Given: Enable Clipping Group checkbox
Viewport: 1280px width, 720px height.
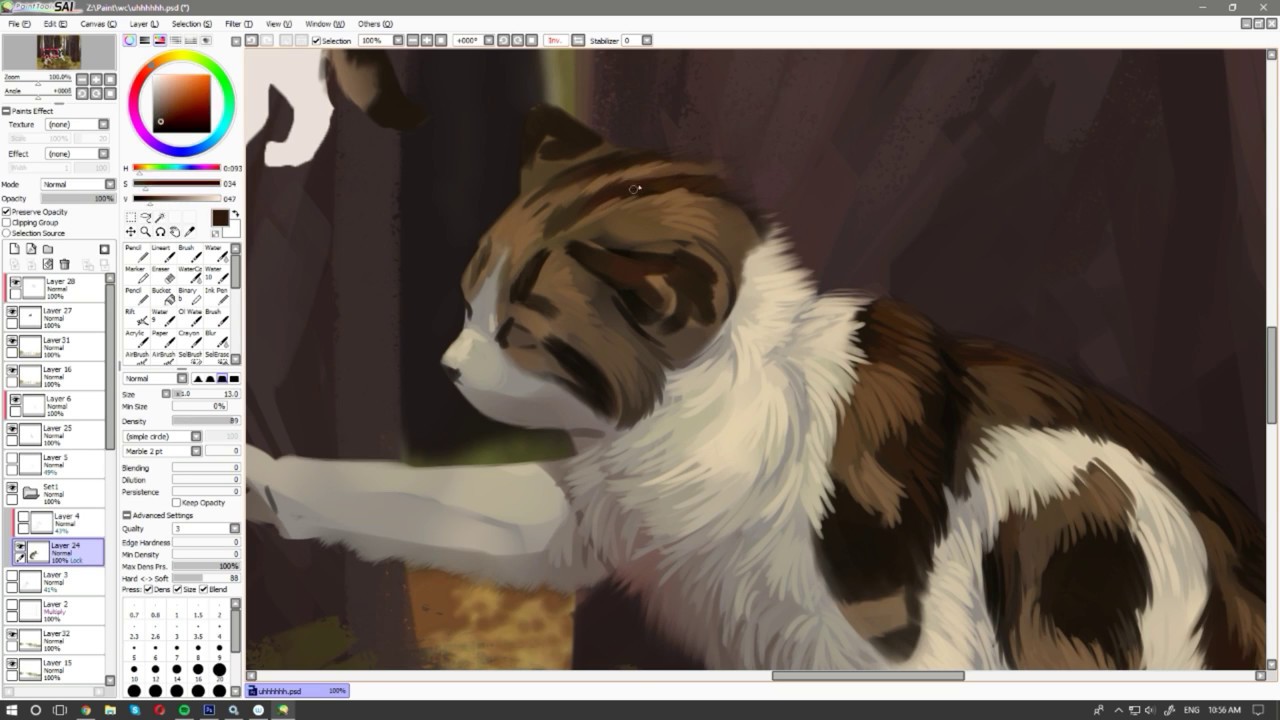Looking at the screenshot, I should click(x=7, y=223).
